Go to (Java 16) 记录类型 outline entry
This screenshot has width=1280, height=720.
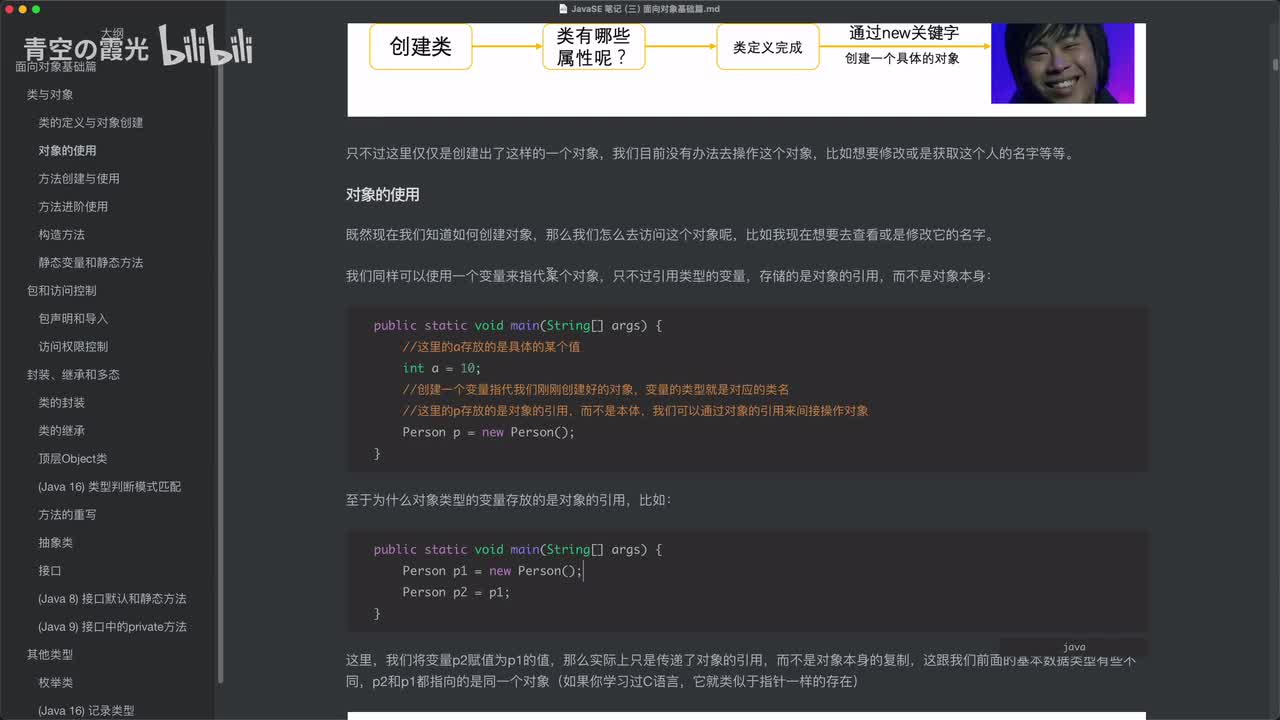point(86,711)
